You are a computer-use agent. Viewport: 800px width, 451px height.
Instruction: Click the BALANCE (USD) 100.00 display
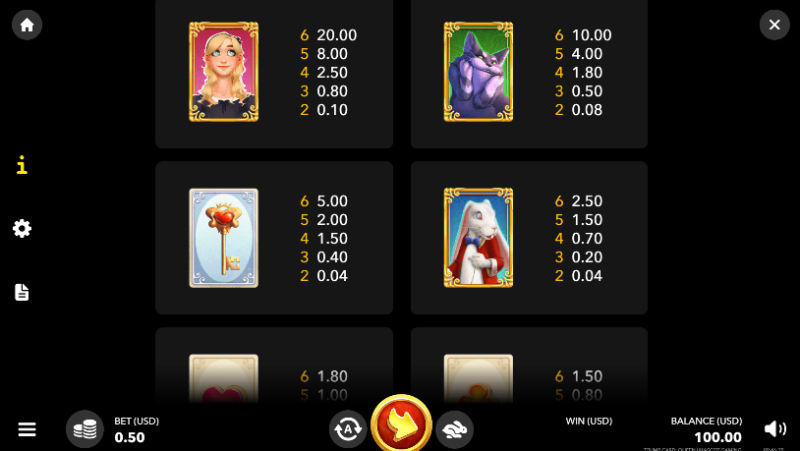pos(707,430)
